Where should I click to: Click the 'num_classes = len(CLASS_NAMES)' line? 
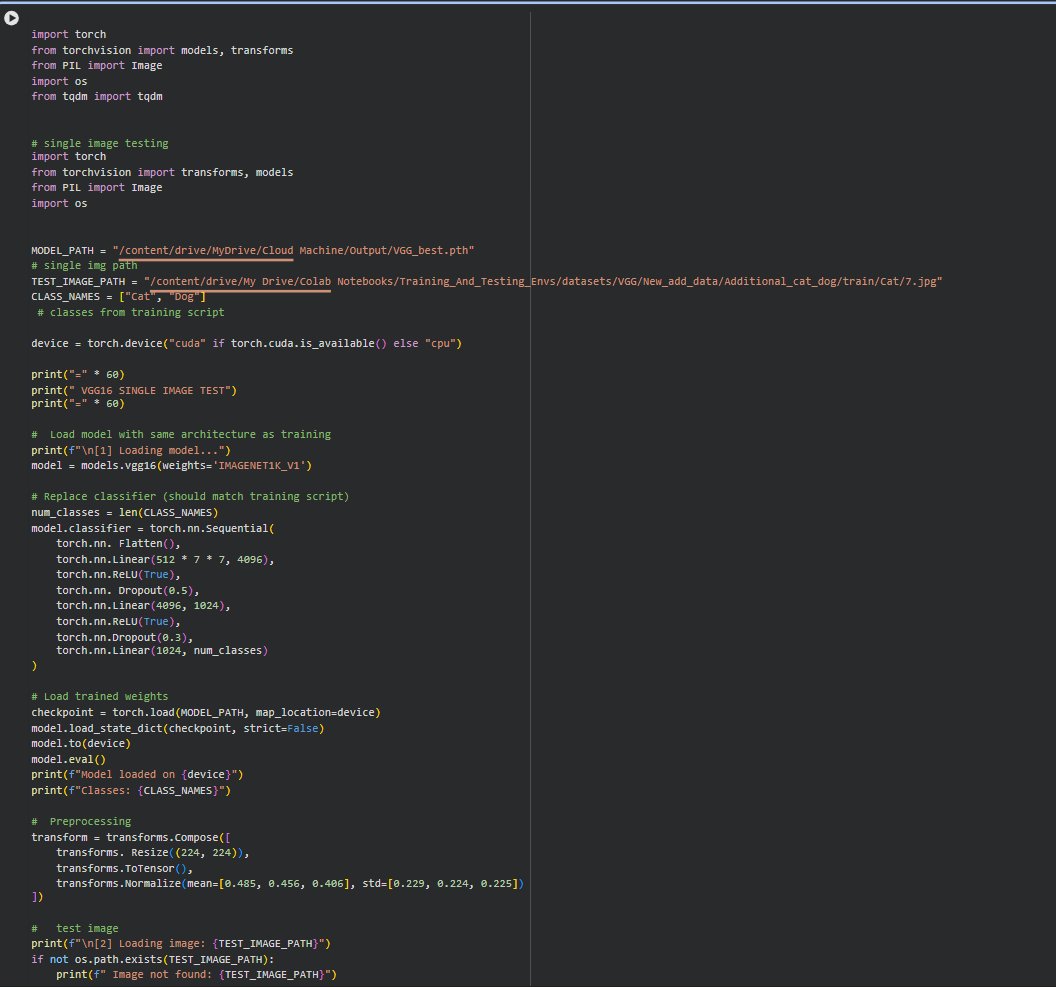(x=125, y=512)
